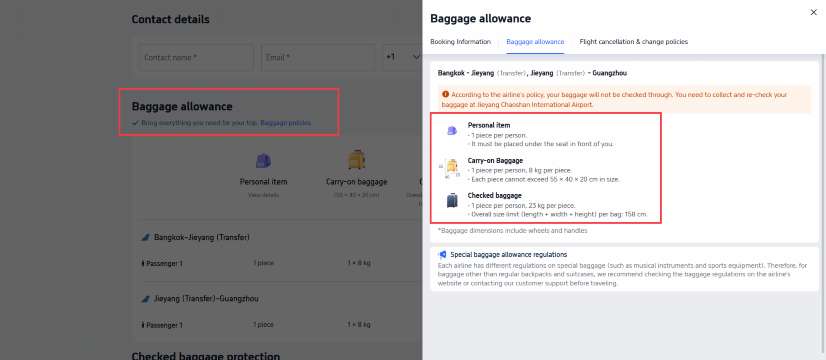This screenshot has height=360, width=826.
Task: Click the yellow suitcase icon above Carry-on baggage
Action: [x=357, y=160]
